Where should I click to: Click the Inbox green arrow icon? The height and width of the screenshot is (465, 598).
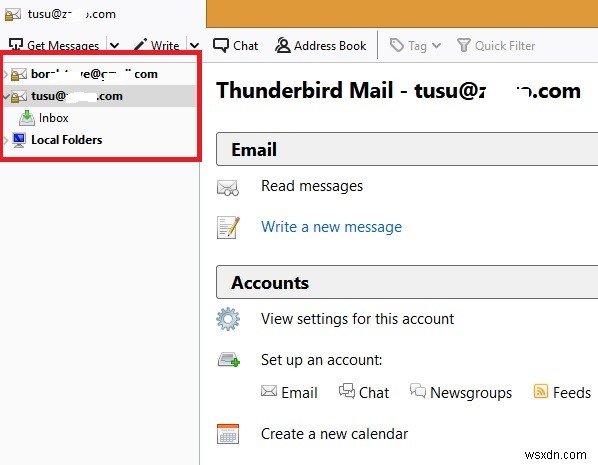(x=27, y=118)
